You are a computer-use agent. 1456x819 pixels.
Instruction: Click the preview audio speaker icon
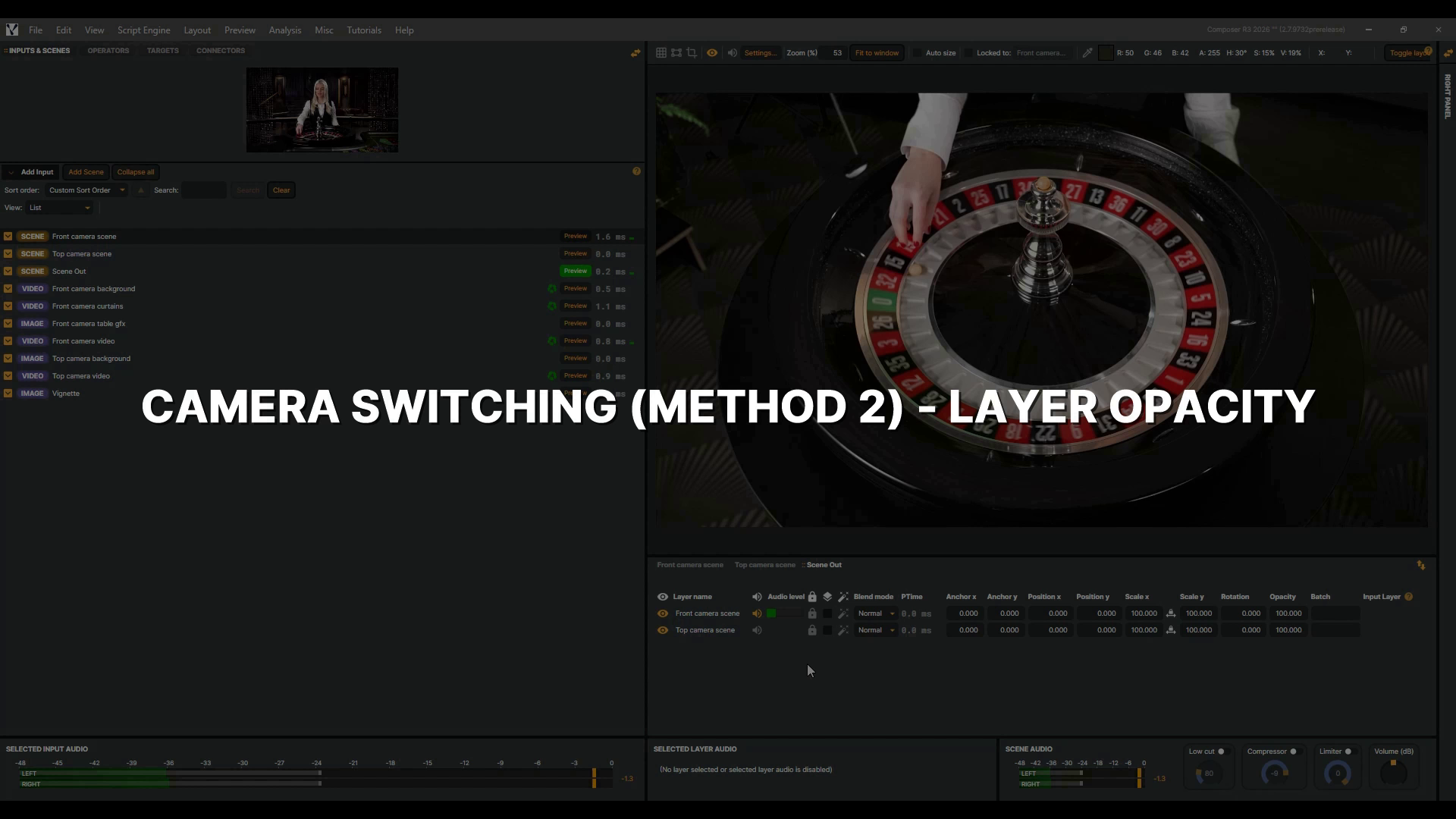pyautogui.click(x=733, y=53)
